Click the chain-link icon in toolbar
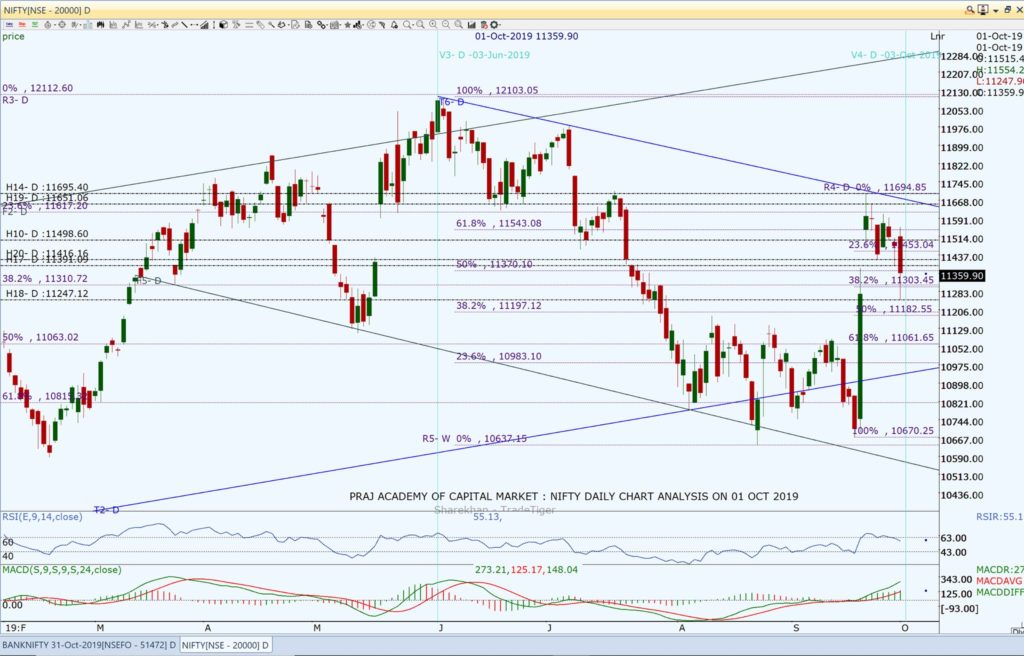The width and height of the screenshot is (1024, 656). tap(321, 25)
